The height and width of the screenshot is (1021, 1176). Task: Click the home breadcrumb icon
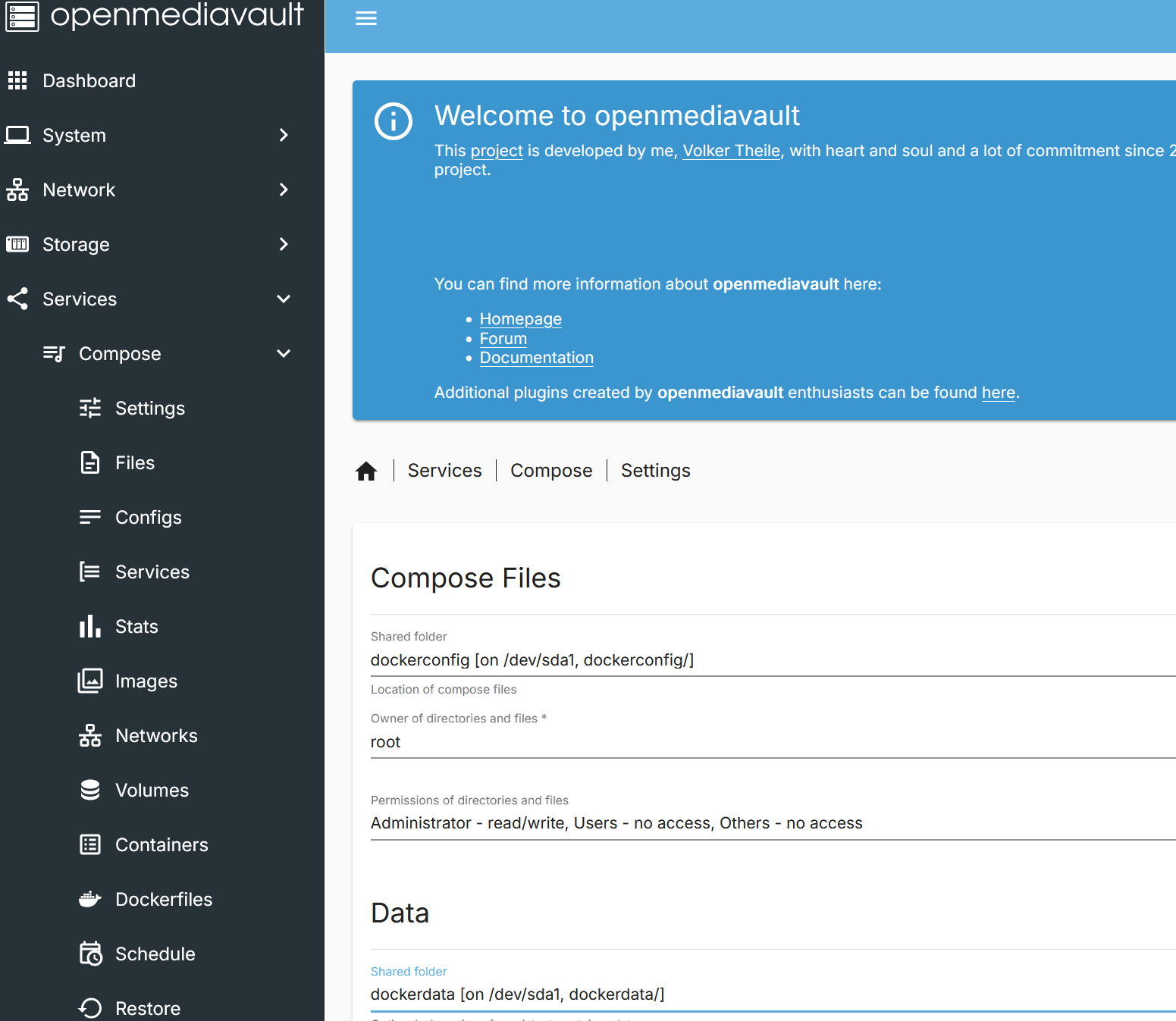coord(366,471)
